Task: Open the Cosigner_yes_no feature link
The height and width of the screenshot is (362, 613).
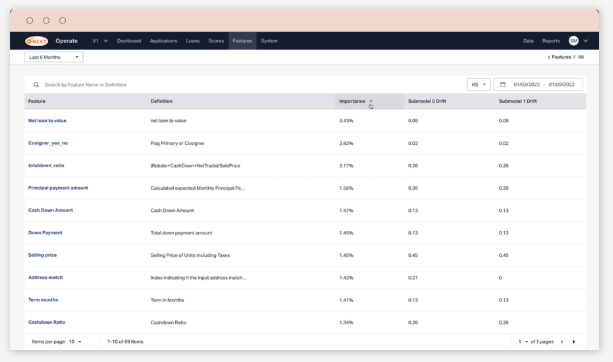Action: (48, 143)
